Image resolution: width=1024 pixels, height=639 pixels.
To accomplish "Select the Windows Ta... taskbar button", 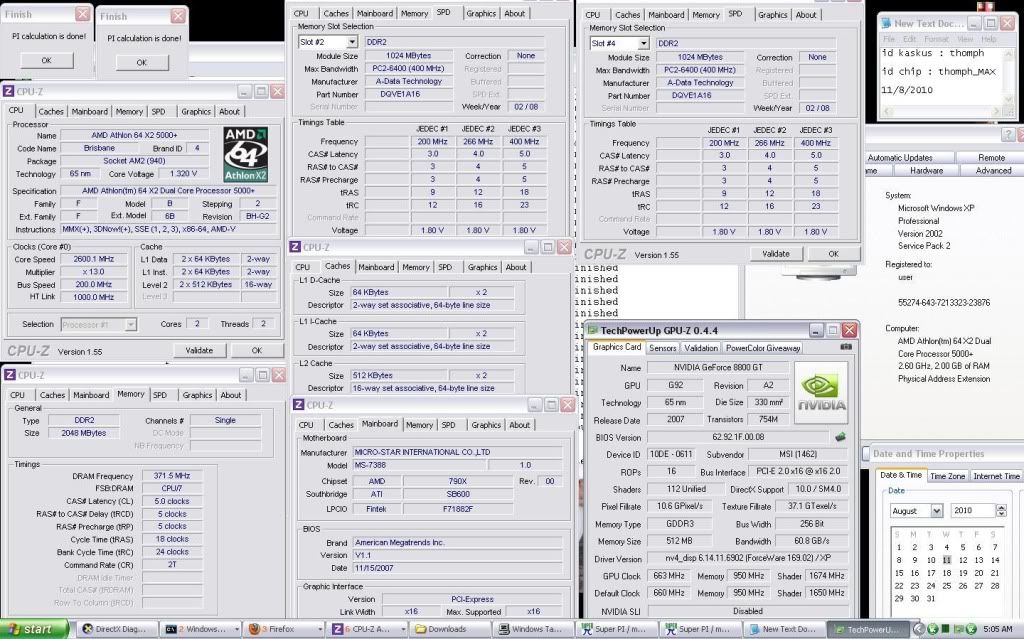I will pos(532,629).
